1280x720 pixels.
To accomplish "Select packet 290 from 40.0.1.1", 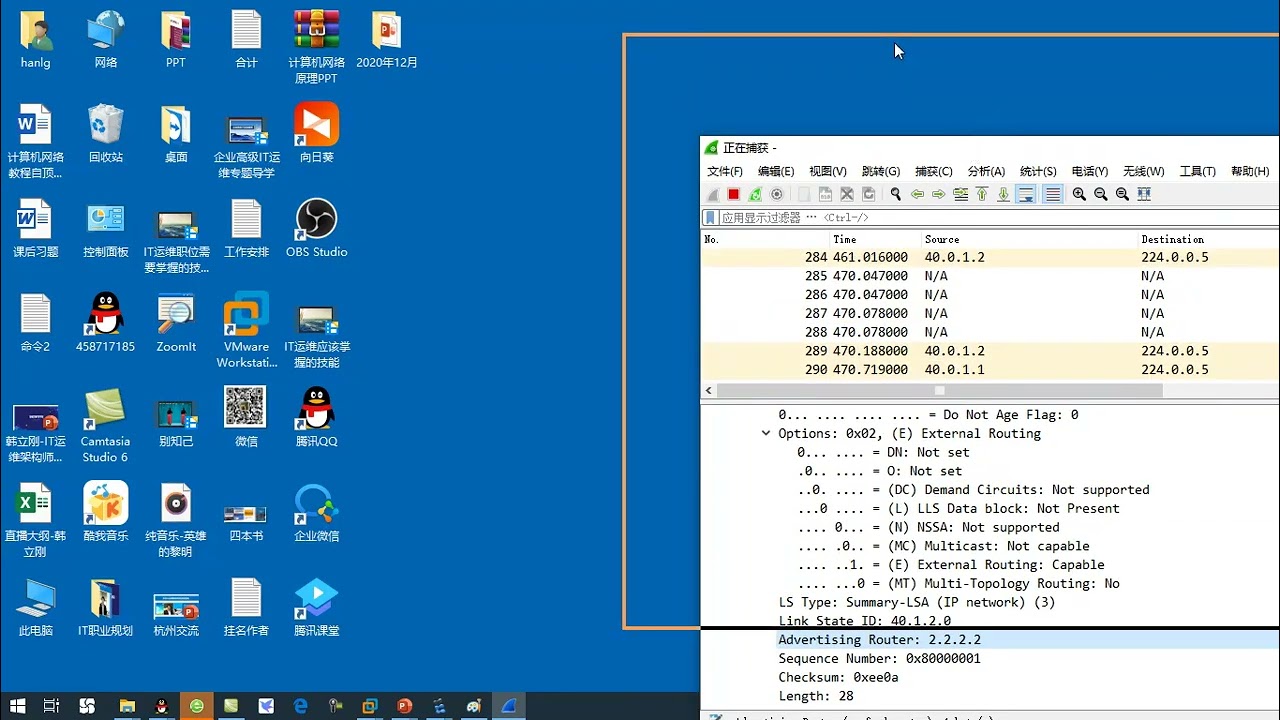I will coord(990,370).
